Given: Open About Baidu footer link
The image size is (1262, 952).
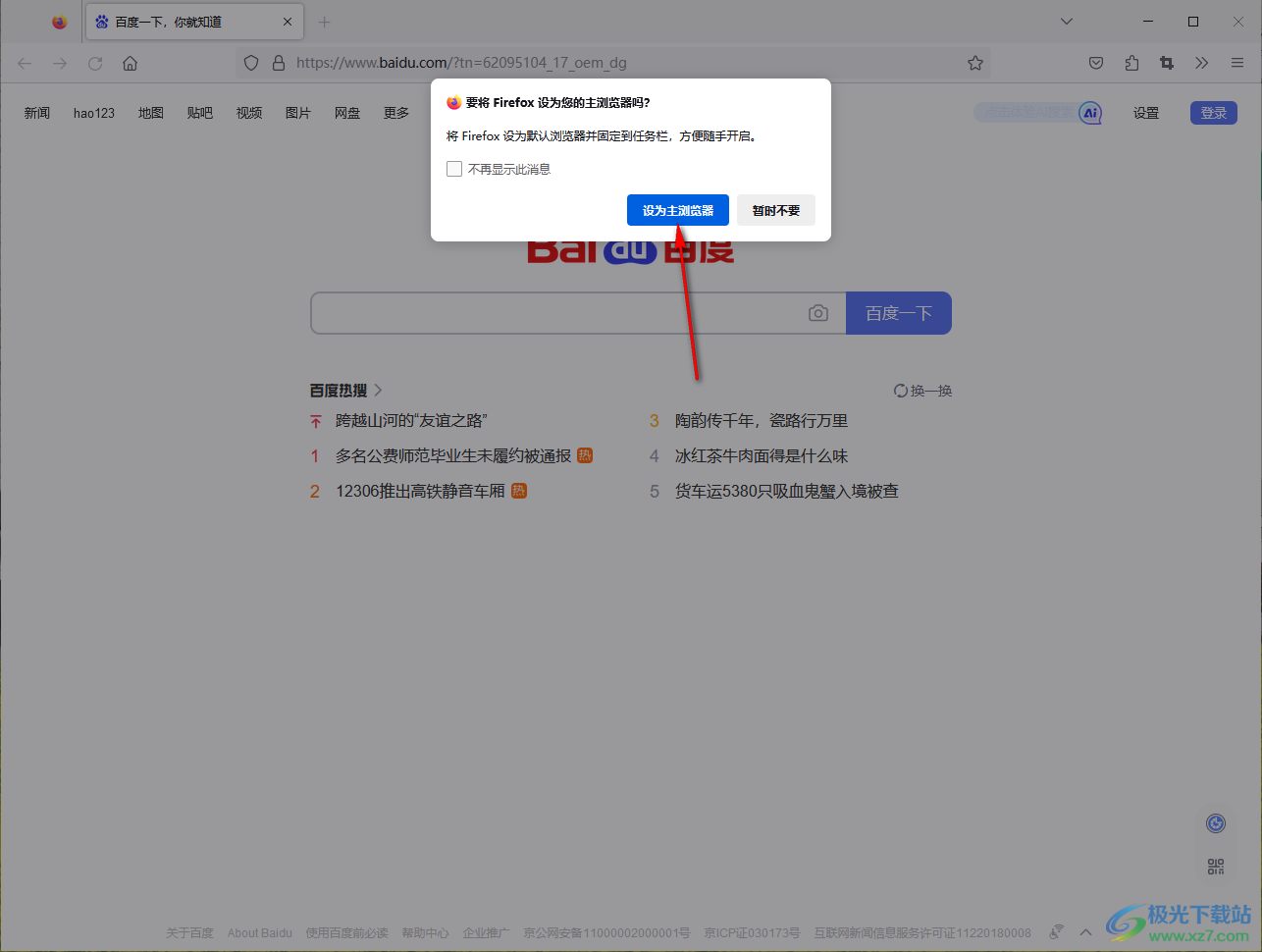Looking at the screenshot, I should click(260, 933).
